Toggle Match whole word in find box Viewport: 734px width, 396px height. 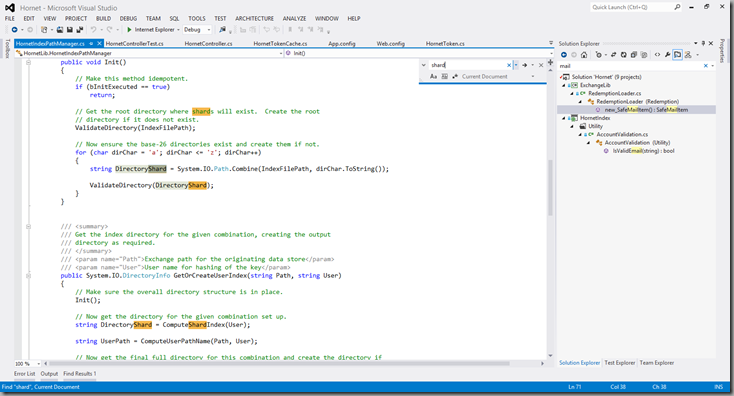click(444, 76)
